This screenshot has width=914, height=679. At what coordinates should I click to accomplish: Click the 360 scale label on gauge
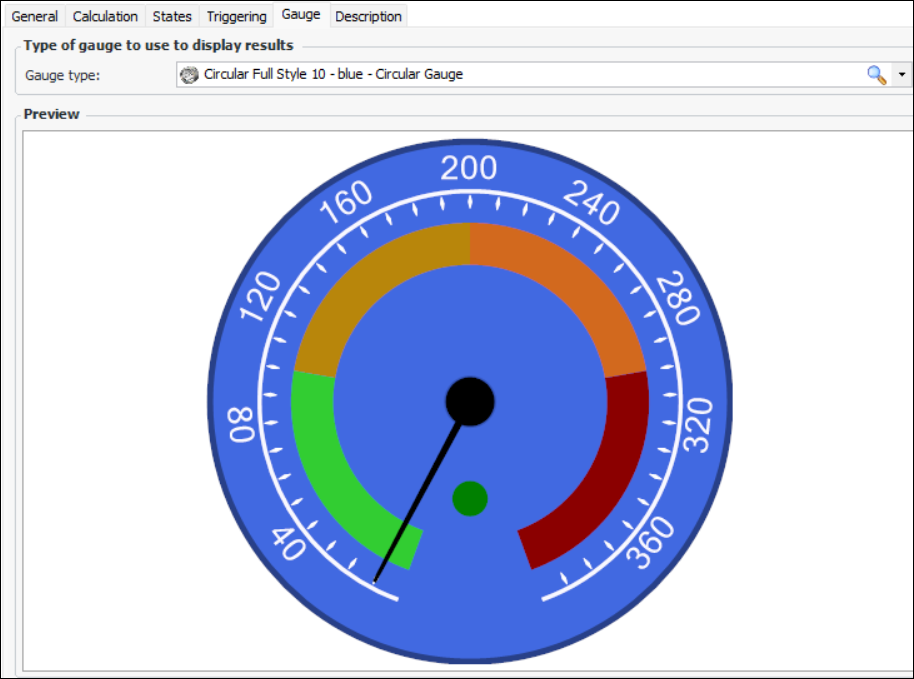coord(651,542)
